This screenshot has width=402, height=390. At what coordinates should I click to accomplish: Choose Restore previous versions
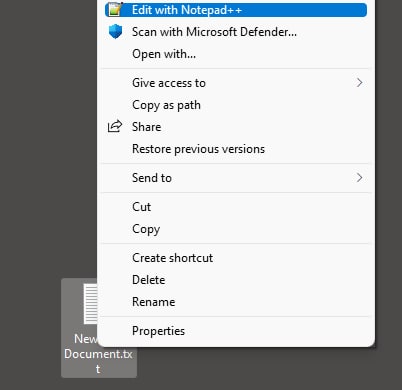pyautogui.click(x=236, y=149)
